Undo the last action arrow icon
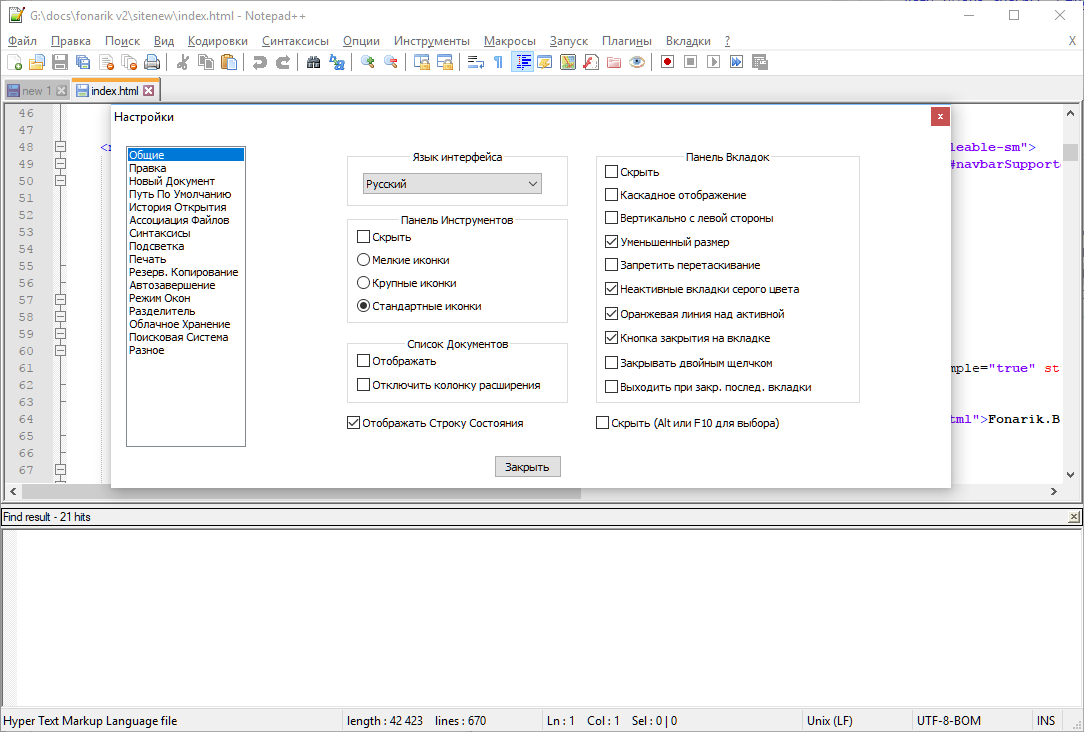1084x732 pixels. (x=259, y=62)
